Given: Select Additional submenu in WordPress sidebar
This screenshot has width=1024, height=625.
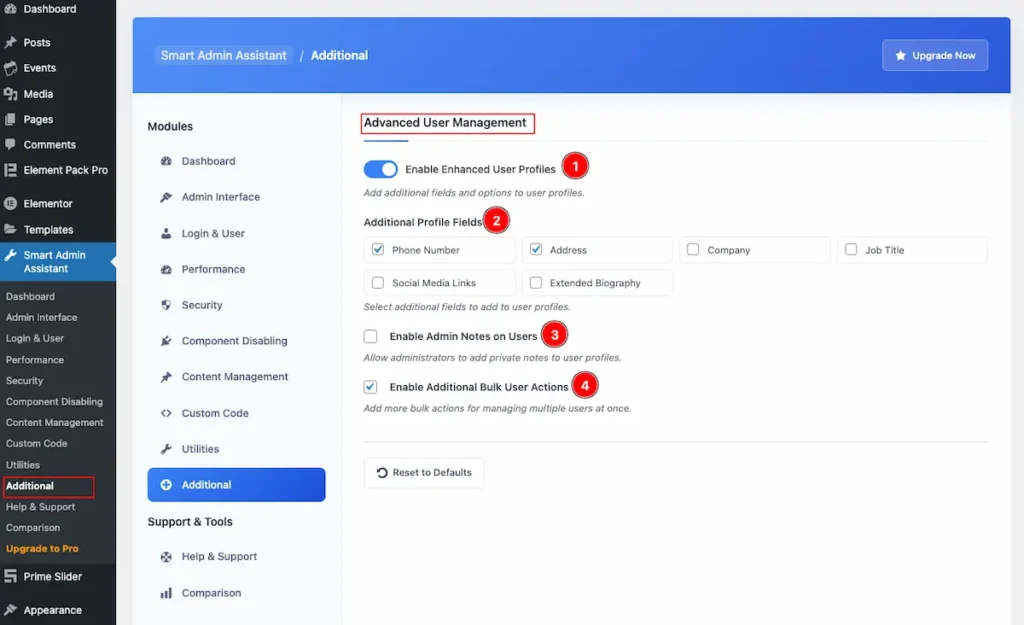Looking at the screenshot, I should click(29, 486).
